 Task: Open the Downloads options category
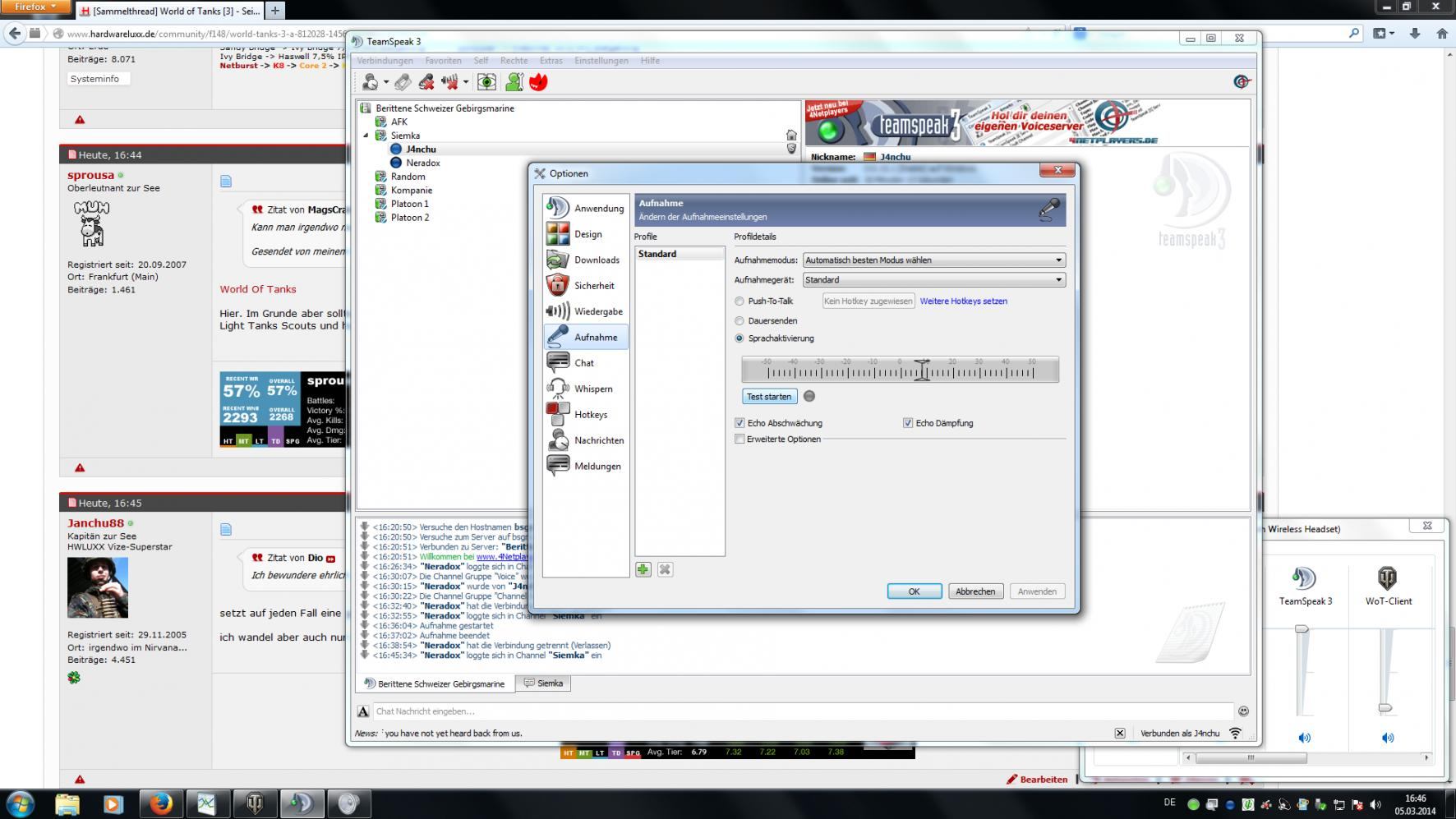pyautogui.click(x=585, y=260)
